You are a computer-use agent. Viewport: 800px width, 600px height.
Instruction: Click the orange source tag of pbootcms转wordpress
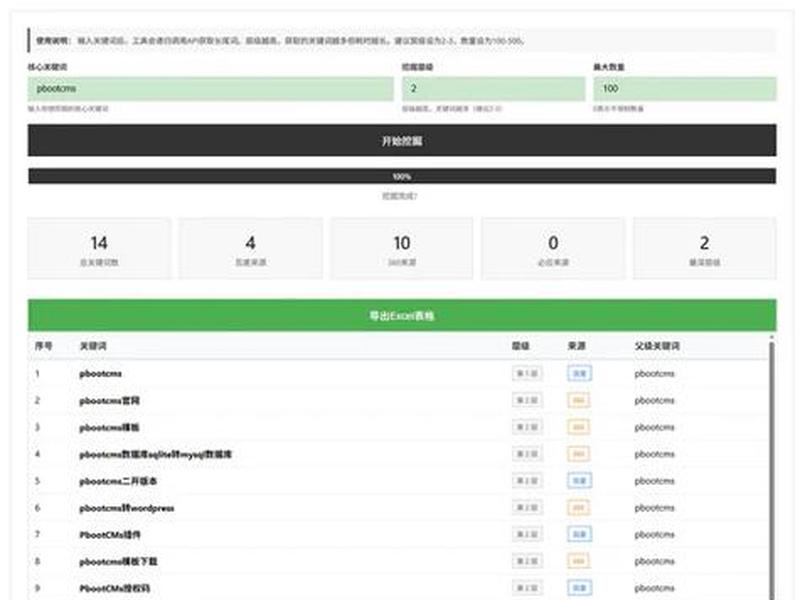tap(579, 508)
